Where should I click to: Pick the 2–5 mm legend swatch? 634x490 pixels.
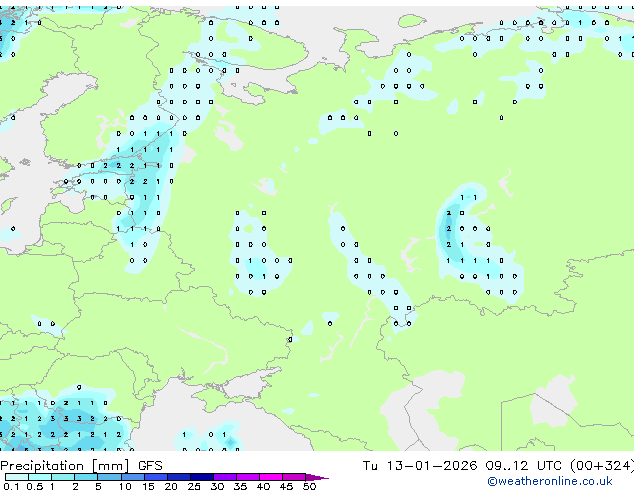point(86,477)
